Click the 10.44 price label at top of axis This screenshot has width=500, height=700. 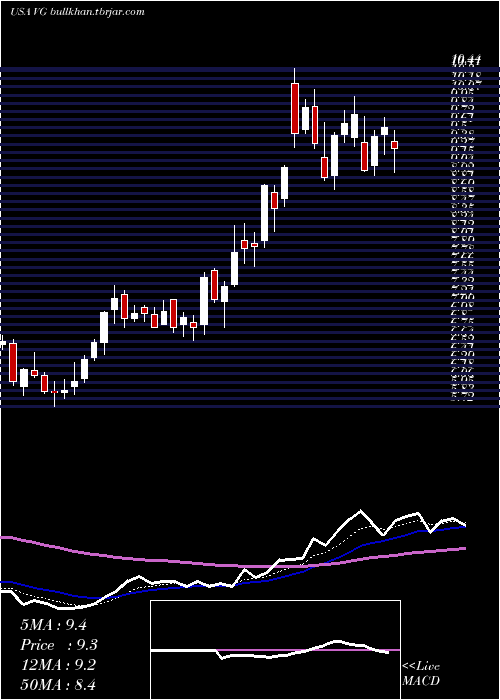[466, 59]
